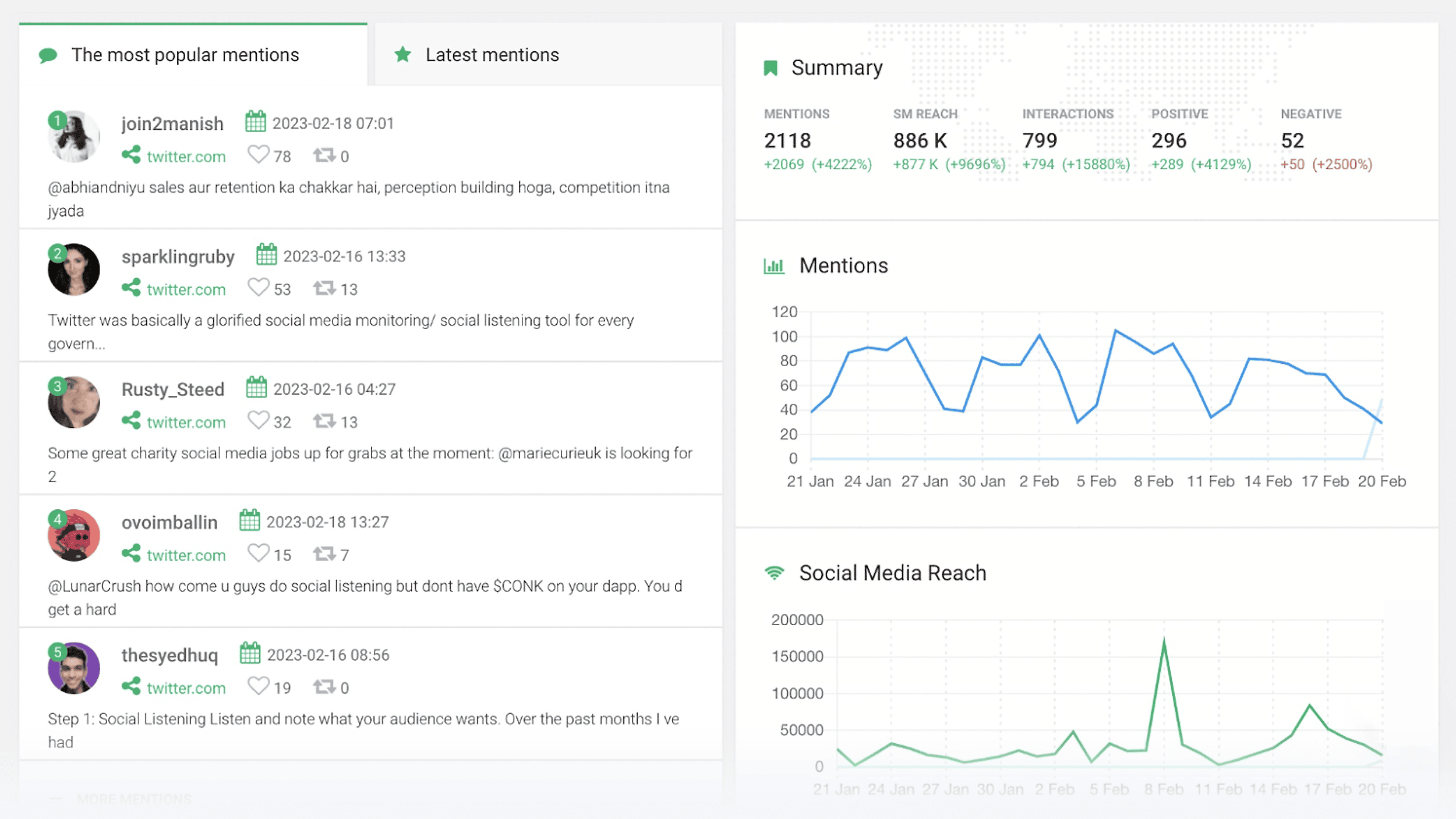Image resolution: width=1456 pixels, height=819 pixels.
Task: Click the Mentions bar chart icon
Action: 774,266
